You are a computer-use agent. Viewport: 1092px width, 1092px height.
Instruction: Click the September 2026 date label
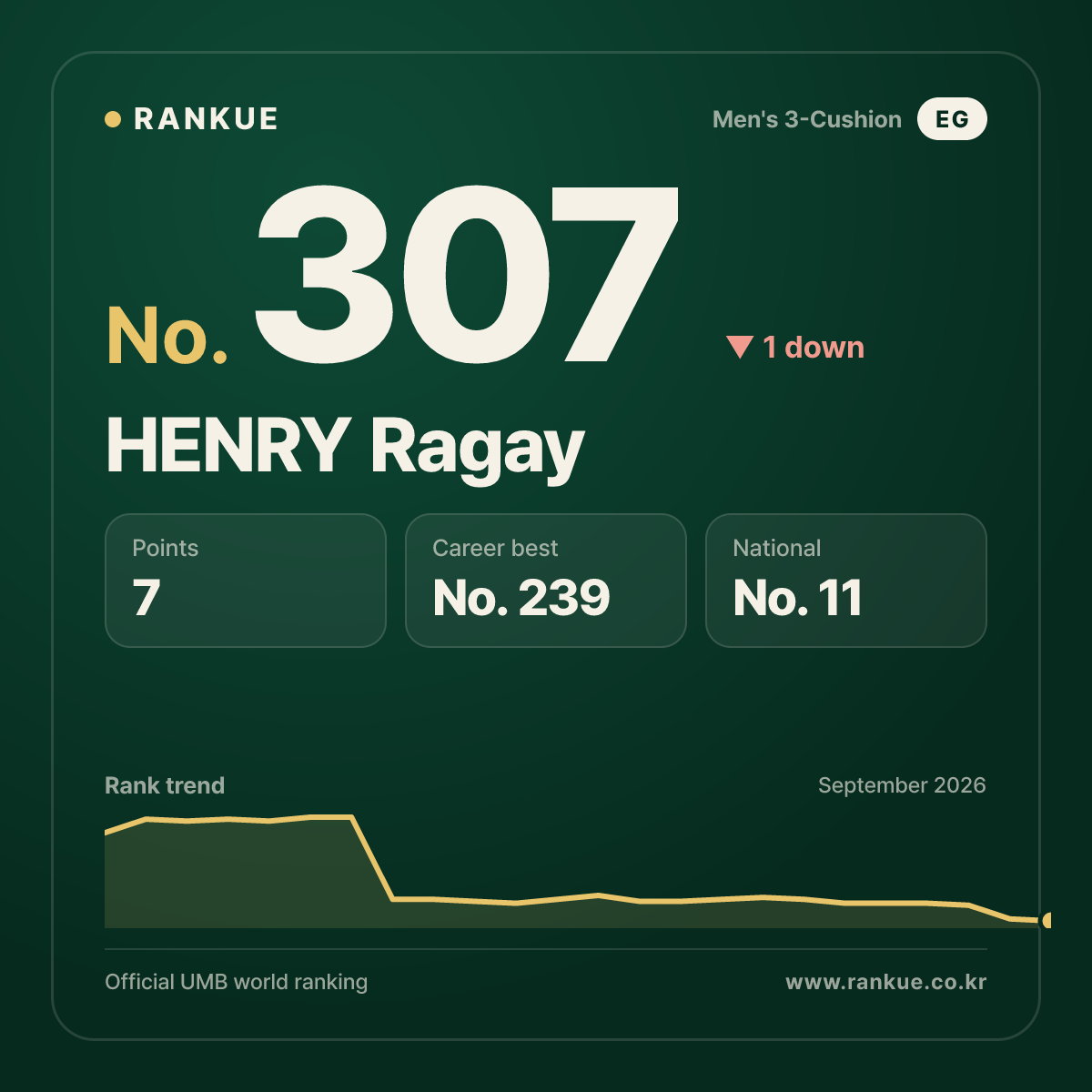point(902,785)
